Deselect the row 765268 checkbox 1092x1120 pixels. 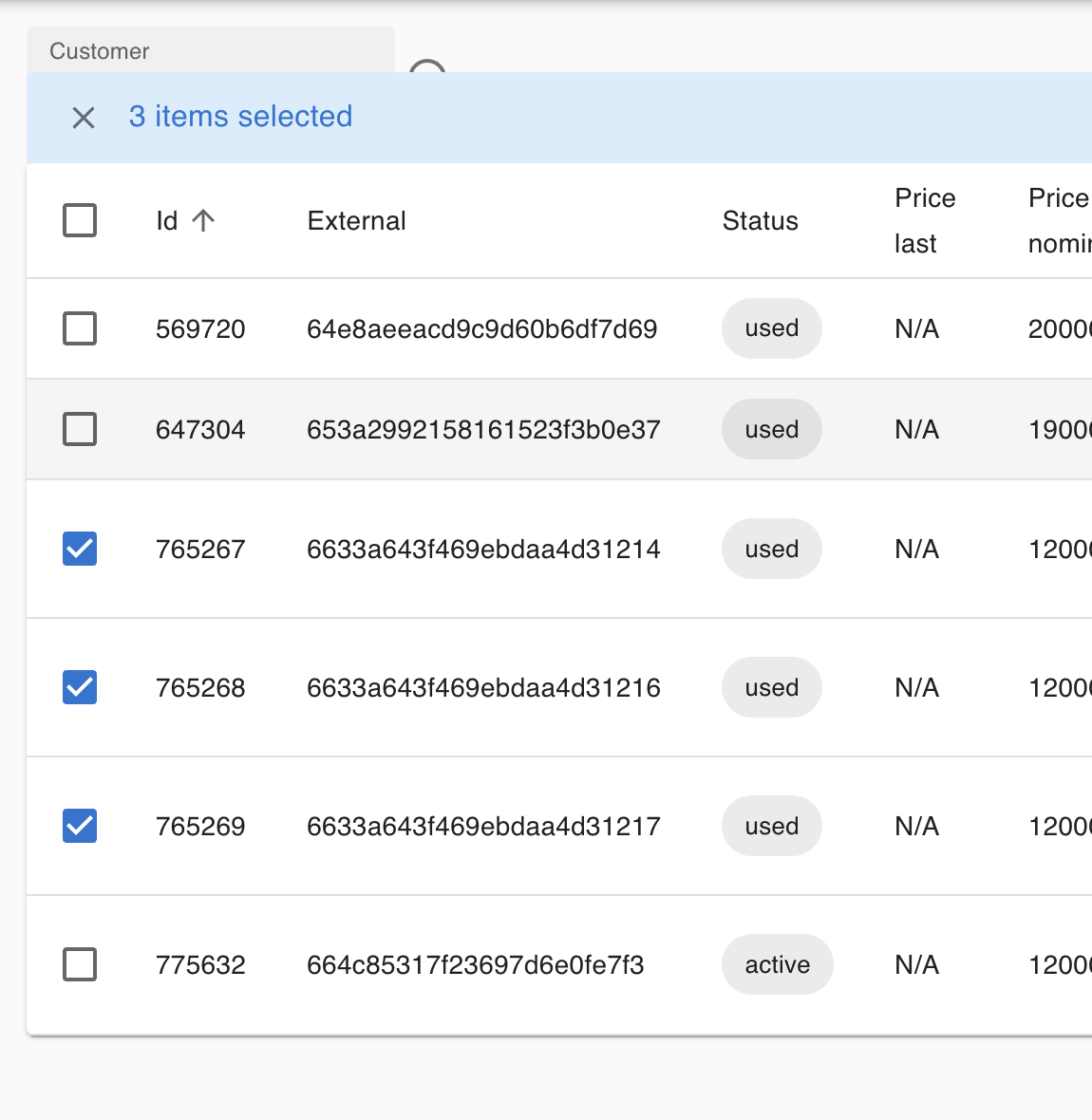tap(80, 687)
